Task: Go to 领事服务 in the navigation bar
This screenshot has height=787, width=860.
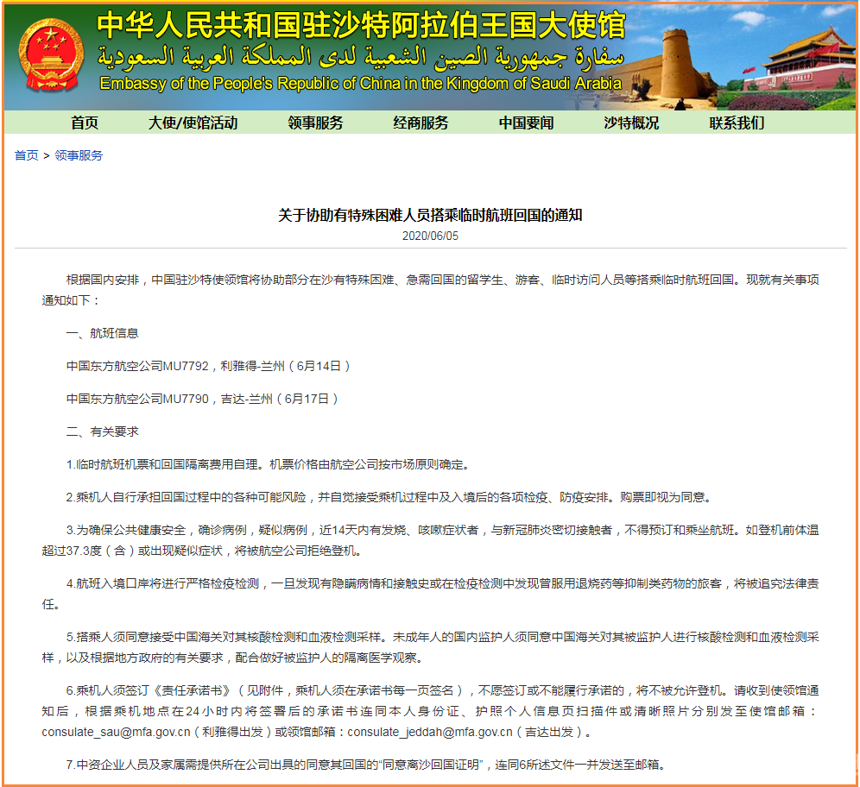Action: (315, 123)
